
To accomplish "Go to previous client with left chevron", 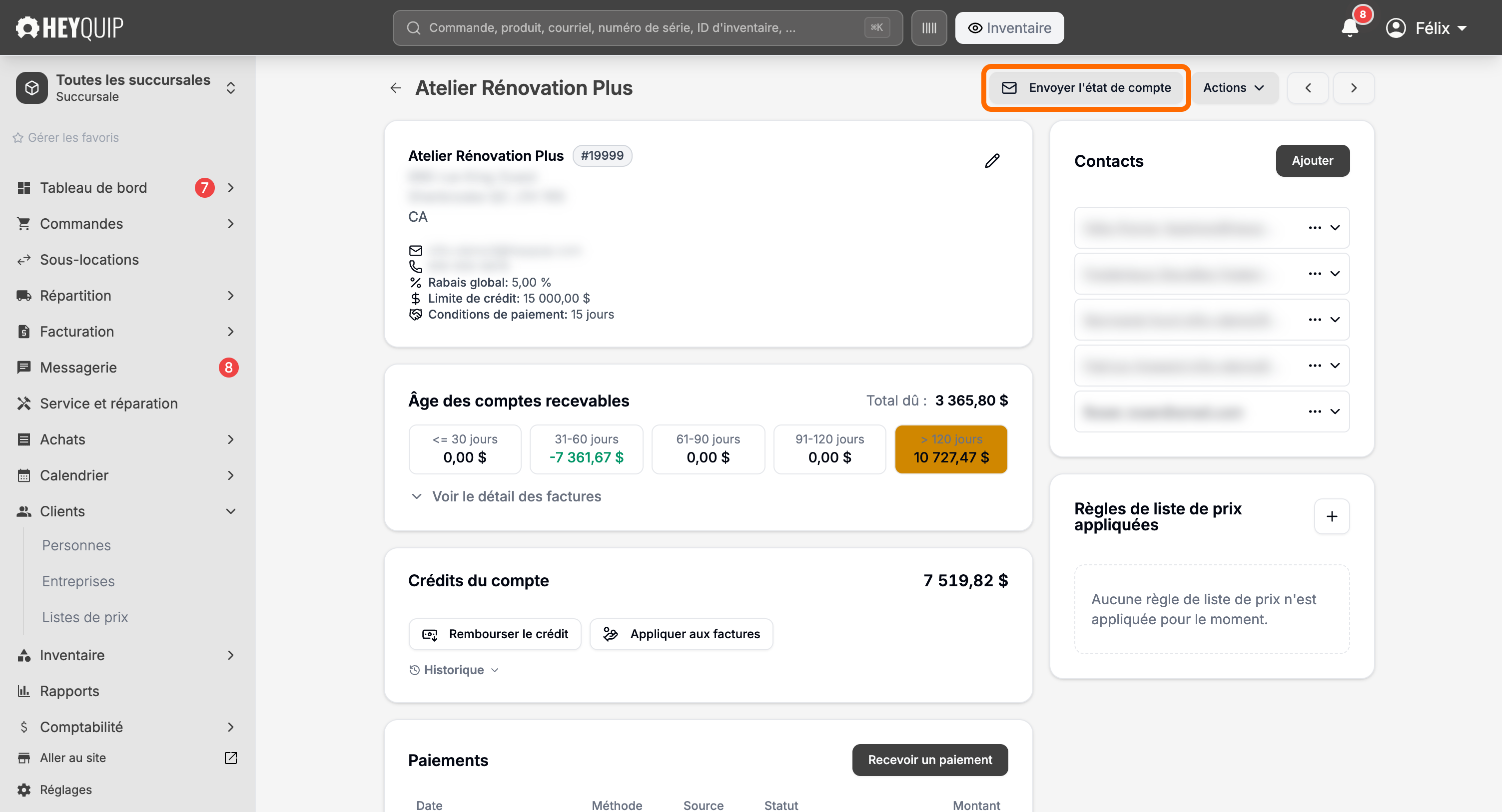I will (1308, 88).
